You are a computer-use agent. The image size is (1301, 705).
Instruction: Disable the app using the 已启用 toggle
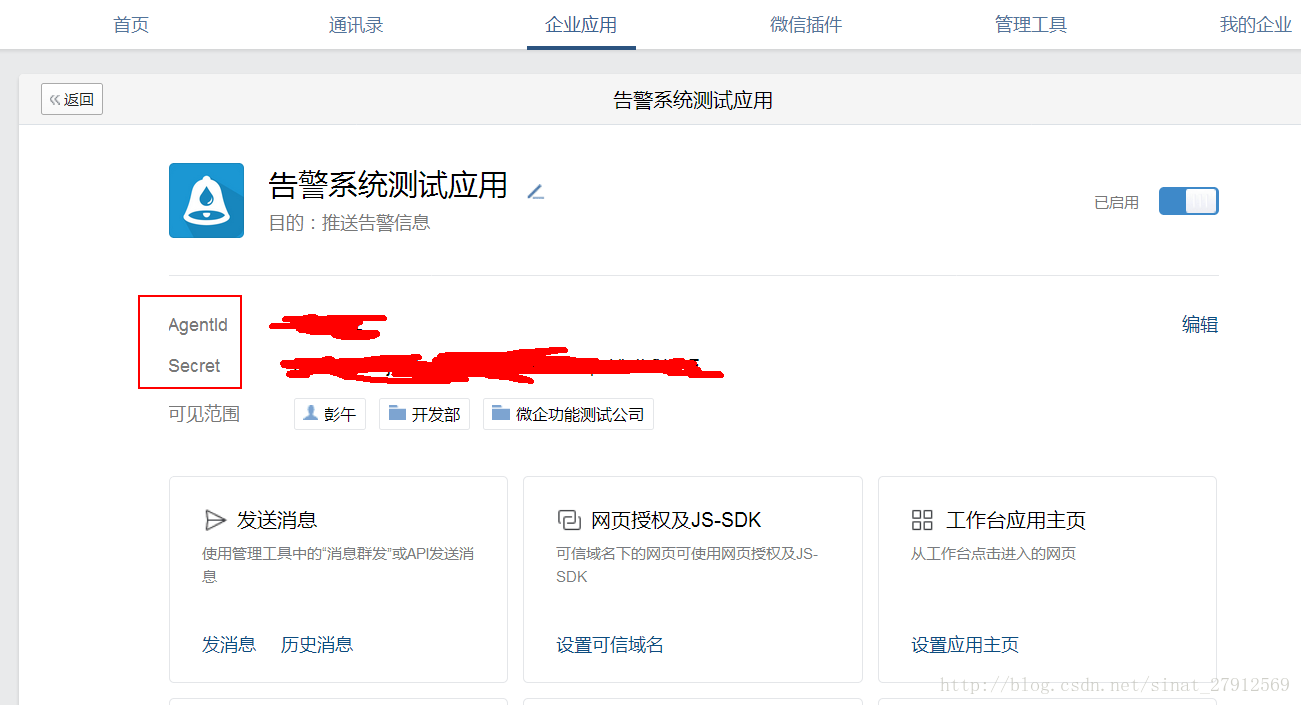(1188, 200)
